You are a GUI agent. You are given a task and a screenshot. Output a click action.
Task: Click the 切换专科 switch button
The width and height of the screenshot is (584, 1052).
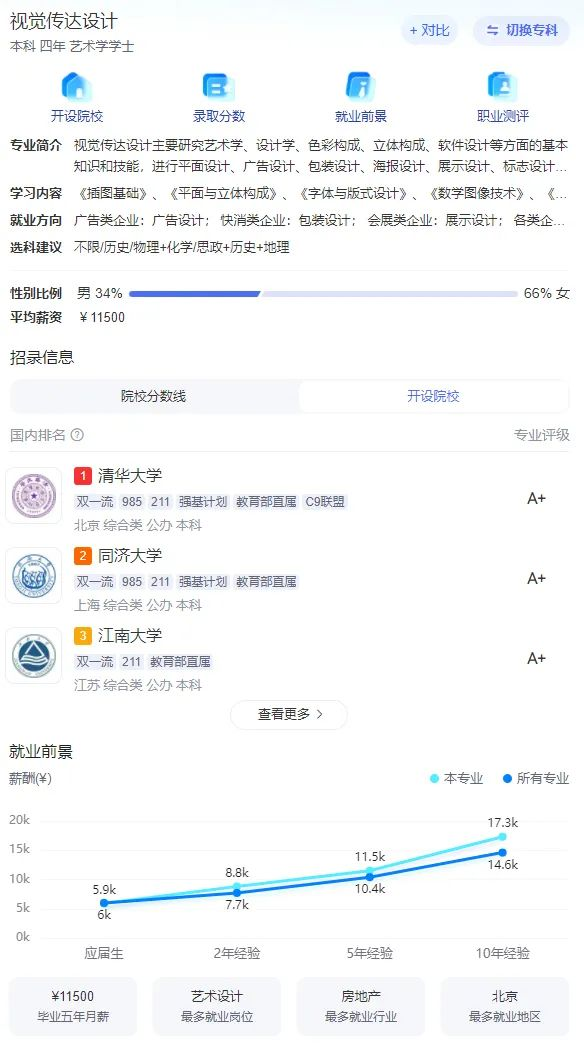[522, 30]
